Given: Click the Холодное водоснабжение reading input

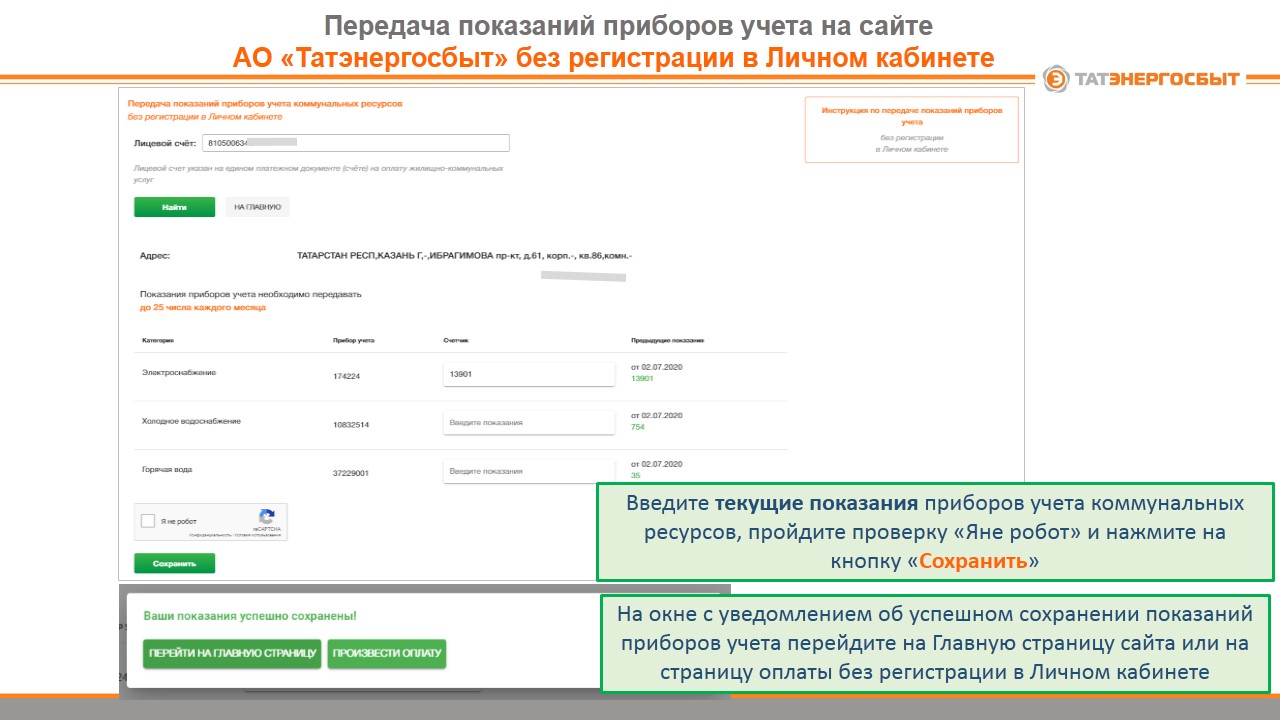Looking at the screenshot, I should tap(528, 423).
